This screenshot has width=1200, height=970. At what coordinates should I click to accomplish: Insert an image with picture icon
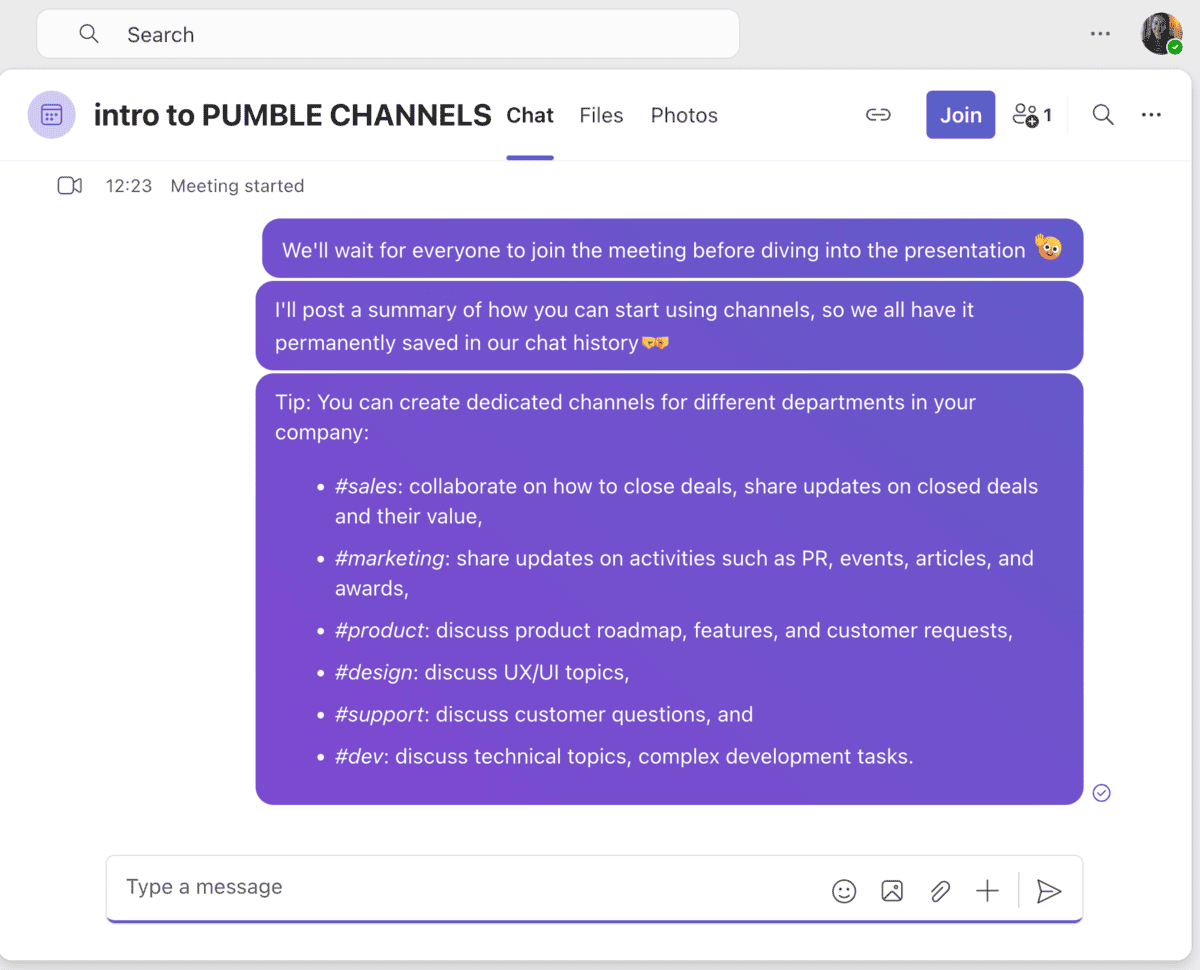892,891
